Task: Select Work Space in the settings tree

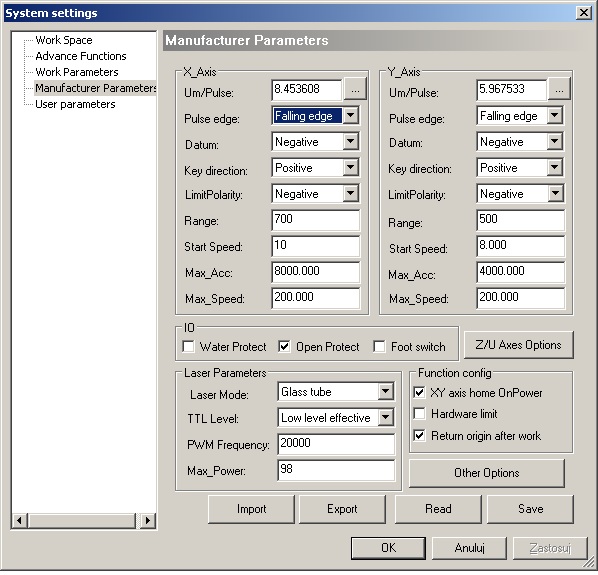Action: tap(64, 40)
